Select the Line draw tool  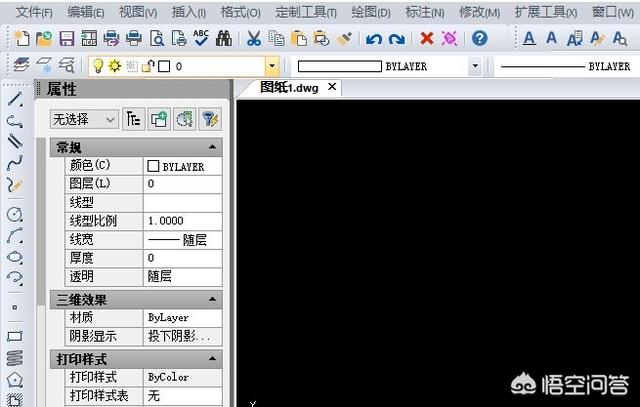tap(14, 100)
